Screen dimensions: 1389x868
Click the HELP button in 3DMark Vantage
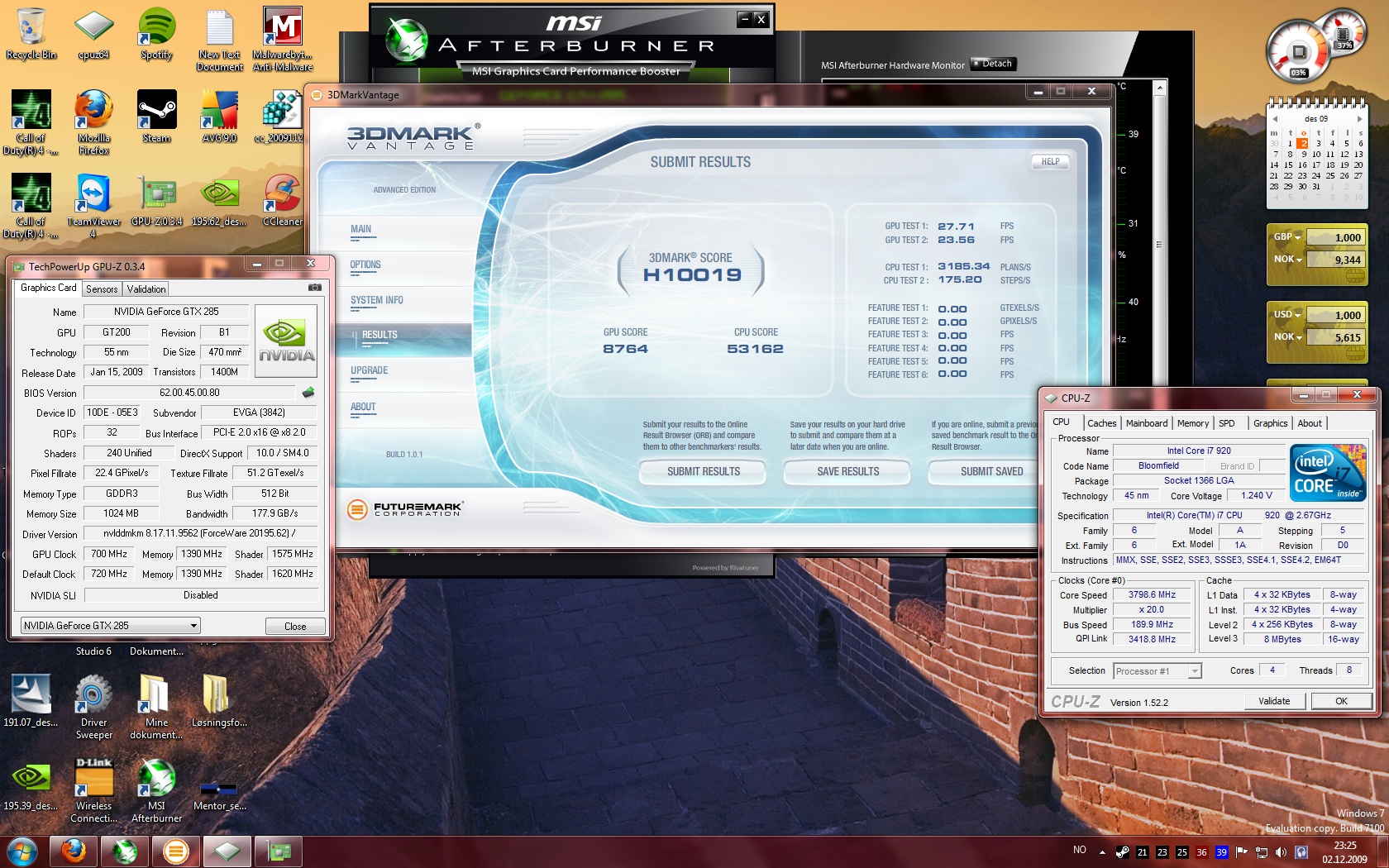tap(1050, 161)
